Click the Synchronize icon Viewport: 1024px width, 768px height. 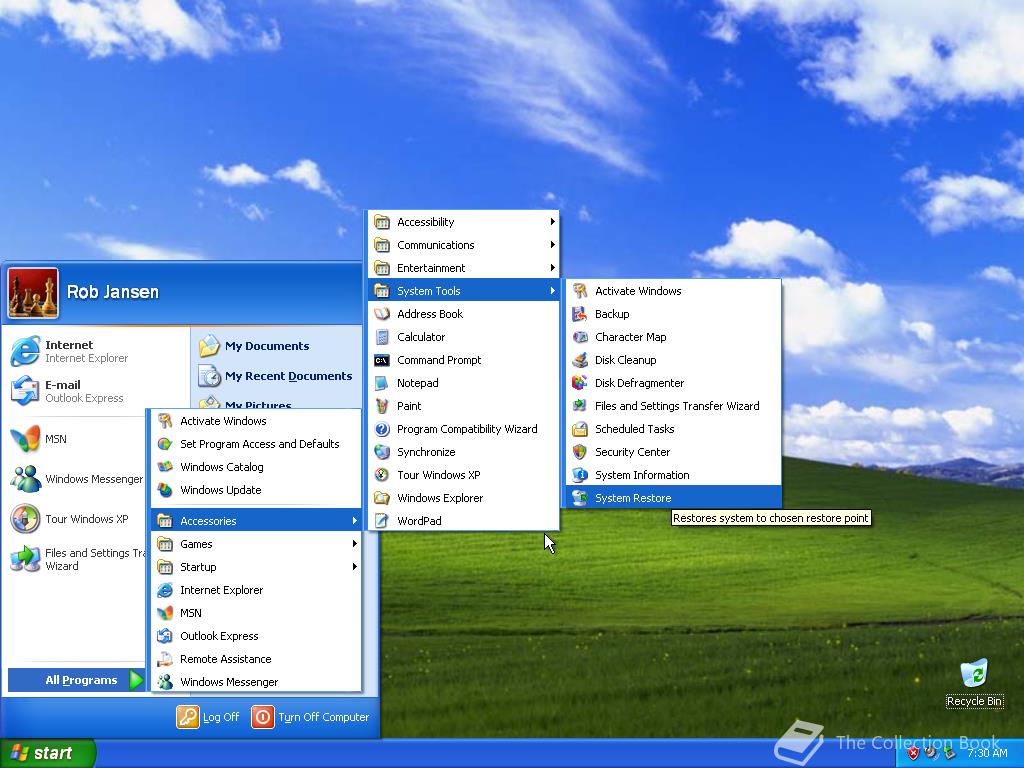coord(382,452)
